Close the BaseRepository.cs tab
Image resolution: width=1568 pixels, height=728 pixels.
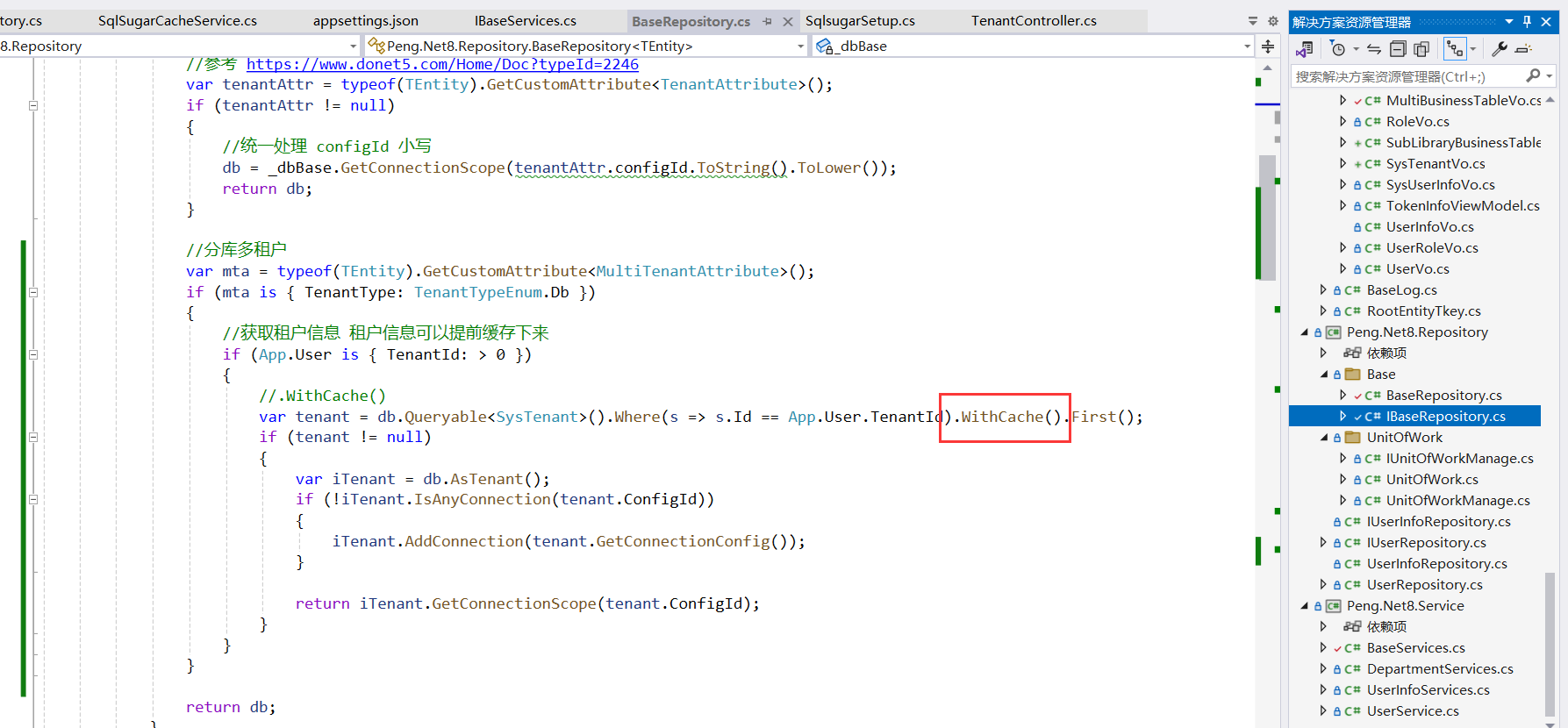click(787, 21)
